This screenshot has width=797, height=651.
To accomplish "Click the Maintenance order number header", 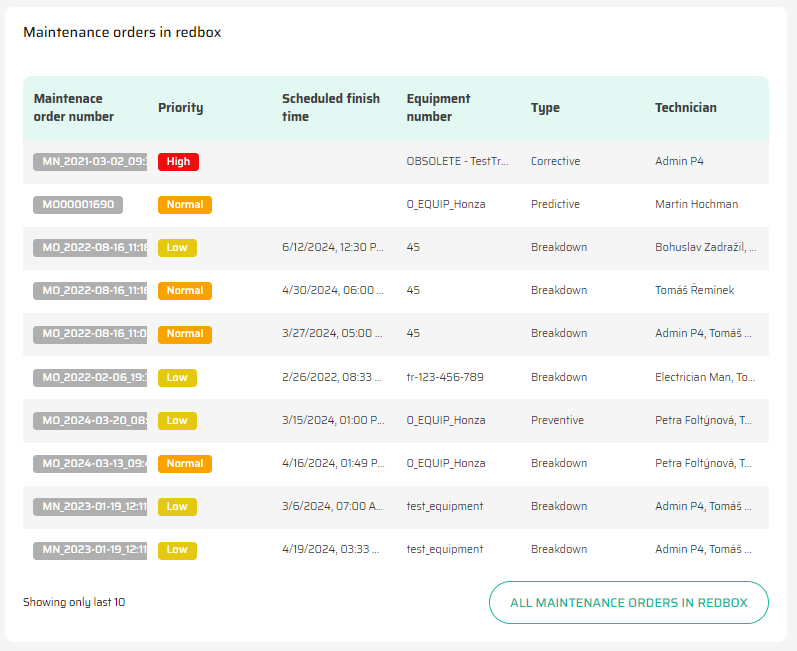I will (x=74, y=108).
